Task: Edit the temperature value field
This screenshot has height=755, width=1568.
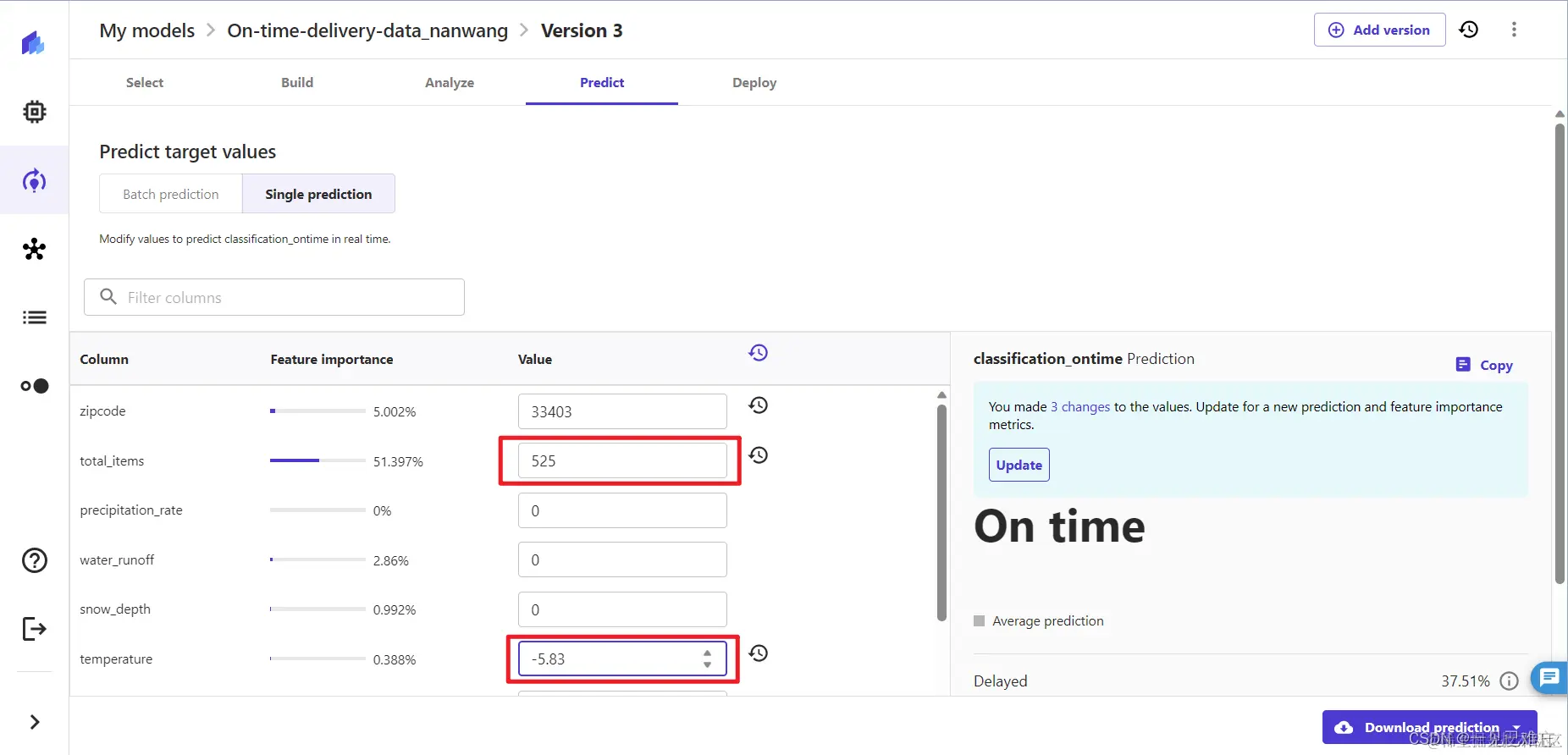Action: point(622,659)
